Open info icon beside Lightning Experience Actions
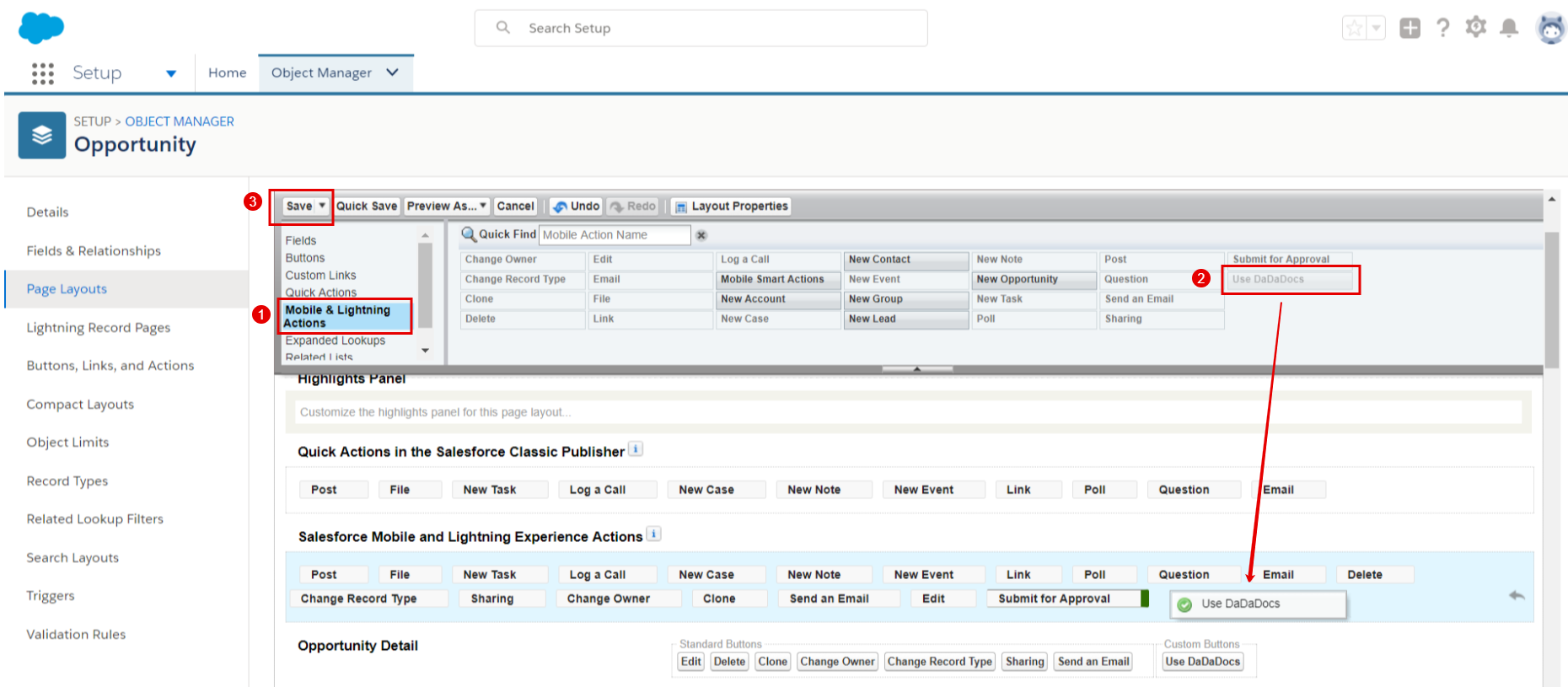The image size is (1568, 687). [653, 534]
